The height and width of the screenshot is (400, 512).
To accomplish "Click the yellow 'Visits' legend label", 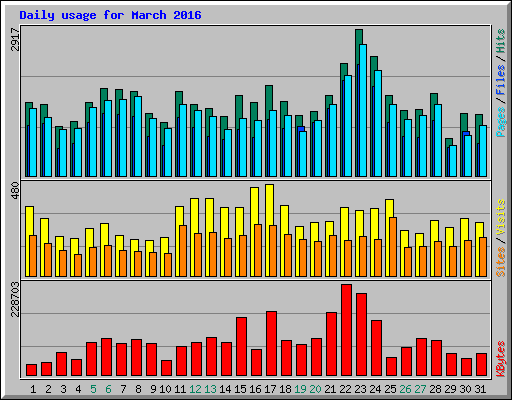I will [x=501, y=217].
